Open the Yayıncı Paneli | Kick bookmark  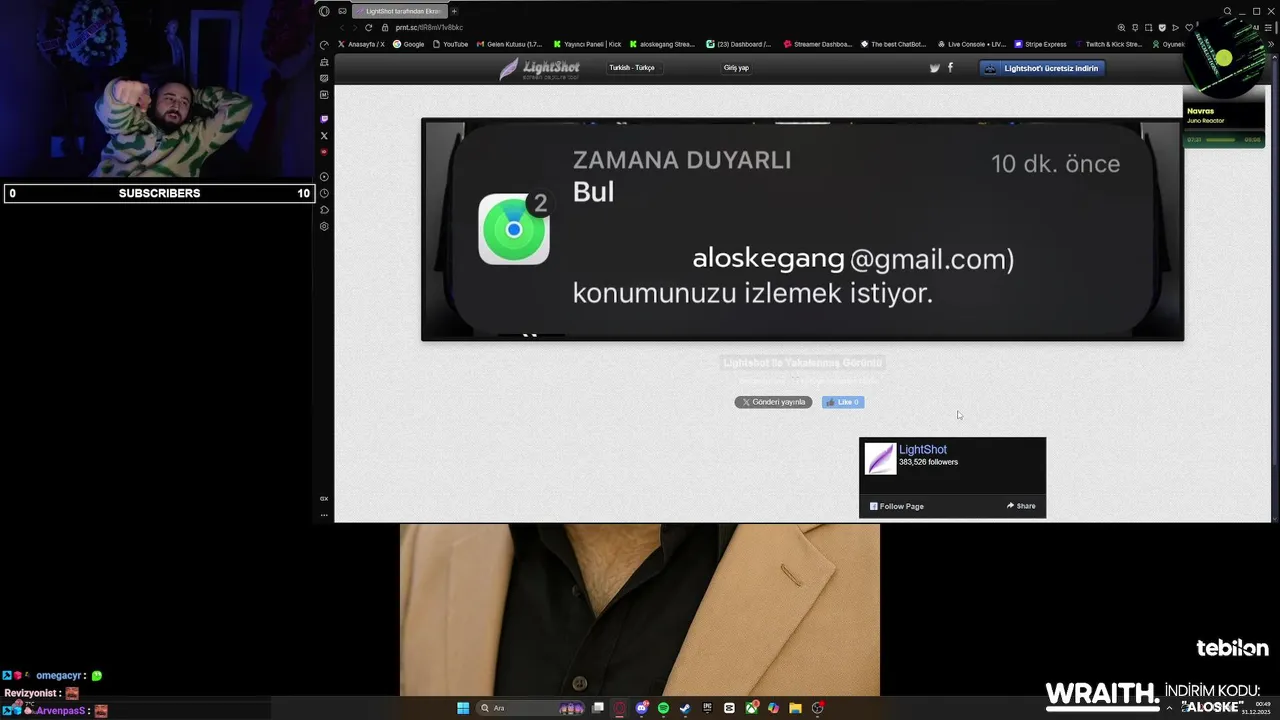(588, 44)
